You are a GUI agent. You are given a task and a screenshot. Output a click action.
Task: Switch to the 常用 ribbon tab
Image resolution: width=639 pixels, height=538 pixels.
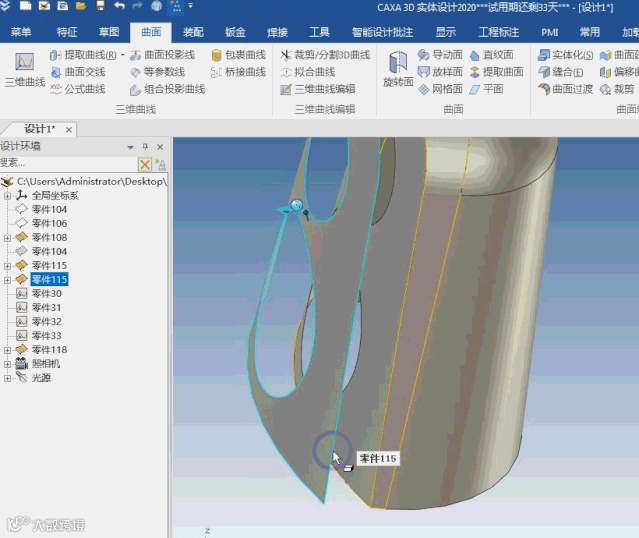(x=590, y=32)
